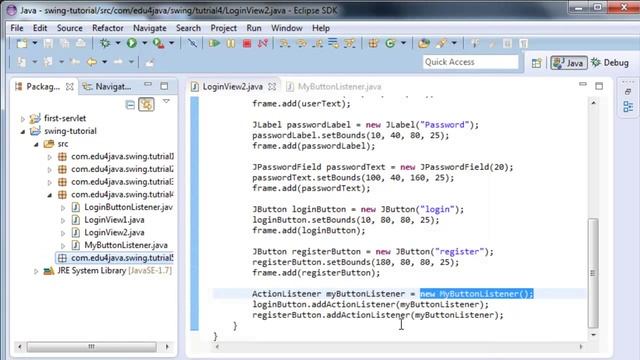The height and width of the screenshot is (360, 640).
Task: Click the Last Edit Location icon
Action: pos(75,62)
